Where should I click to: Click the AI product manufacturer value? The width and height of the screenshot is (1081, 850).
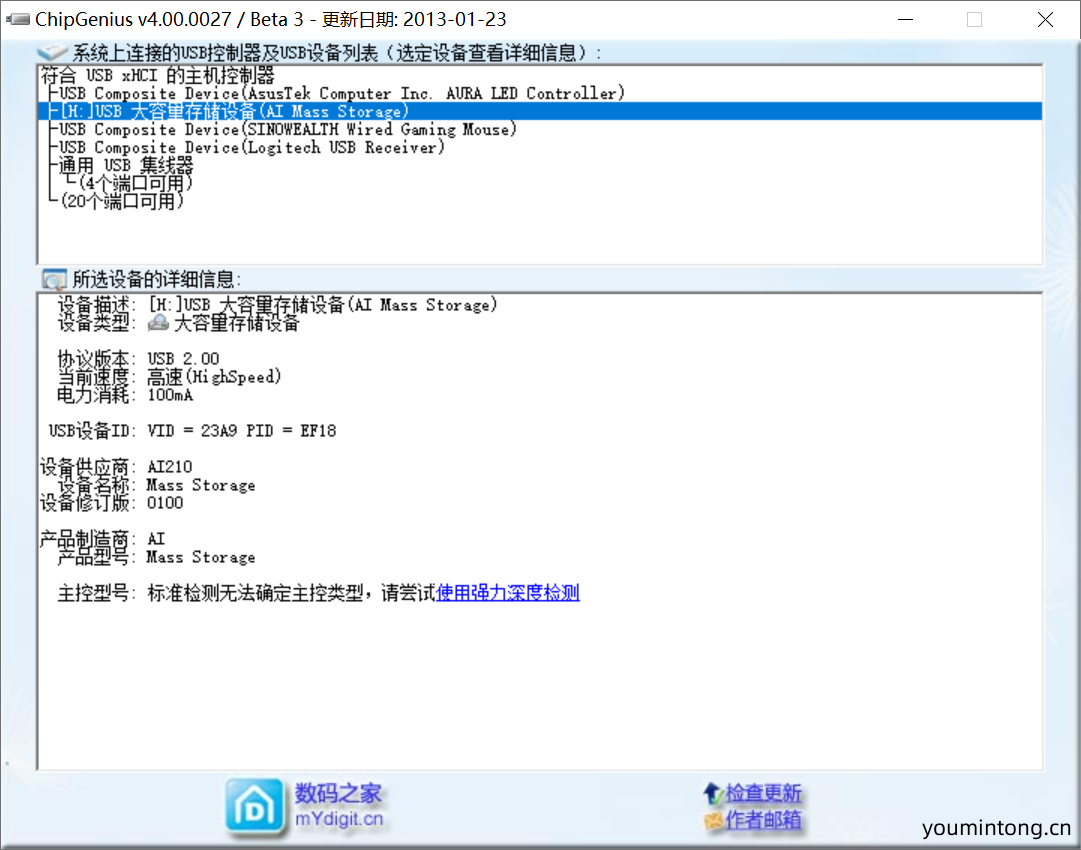pyautogui.click(x=156, y=538)
